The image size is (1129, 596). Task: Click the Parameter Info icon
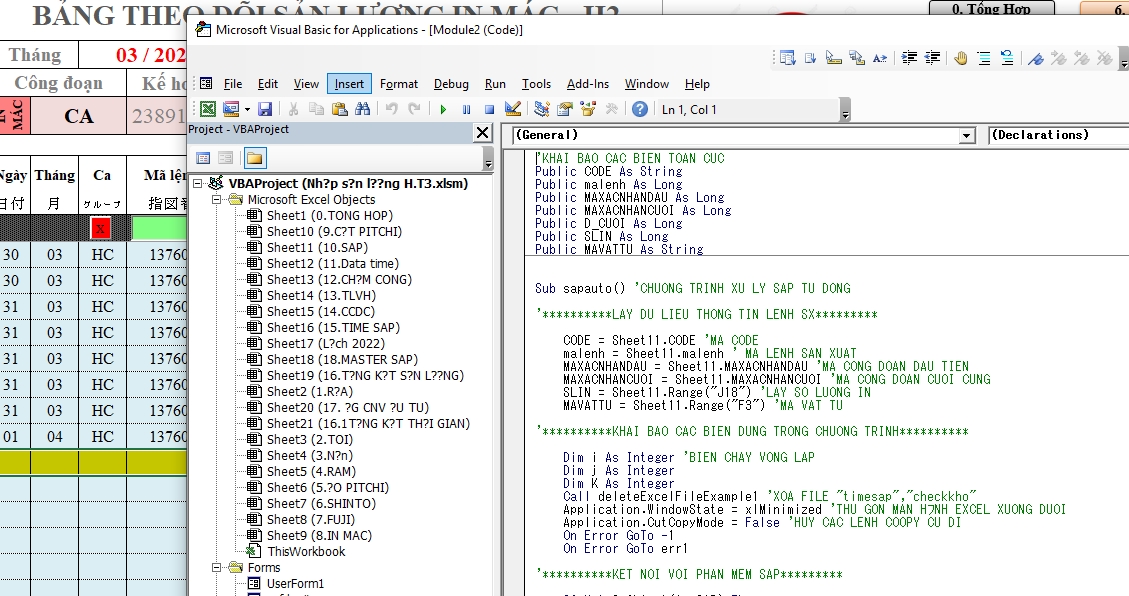click(x=857, y=58)
